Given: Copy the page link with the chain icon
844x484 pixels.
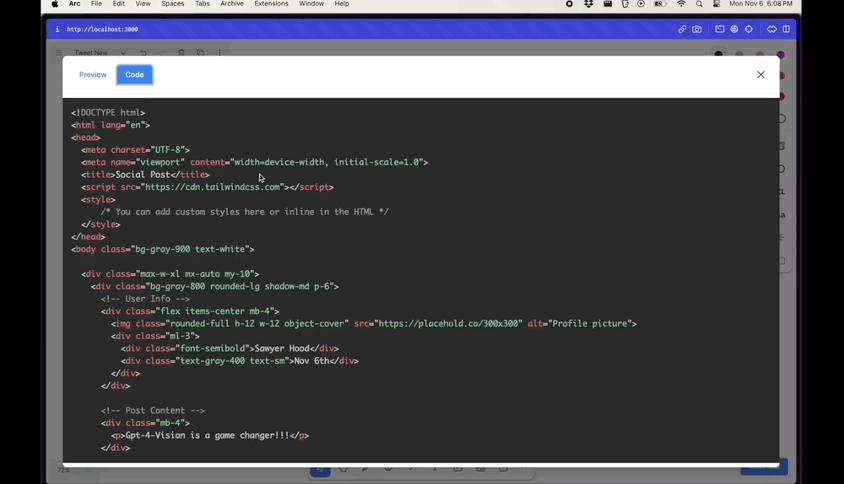Looking at the screenshot, I should click(682, 29).
